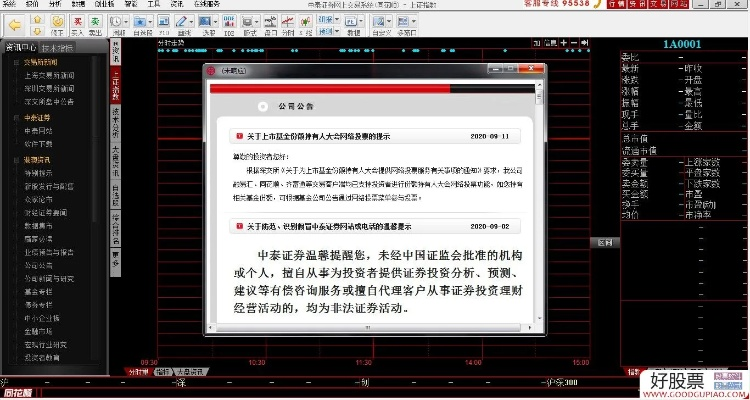The image size is (750, 400).
Task: Select the 更多 vertical tab
Action: point(115,262)
